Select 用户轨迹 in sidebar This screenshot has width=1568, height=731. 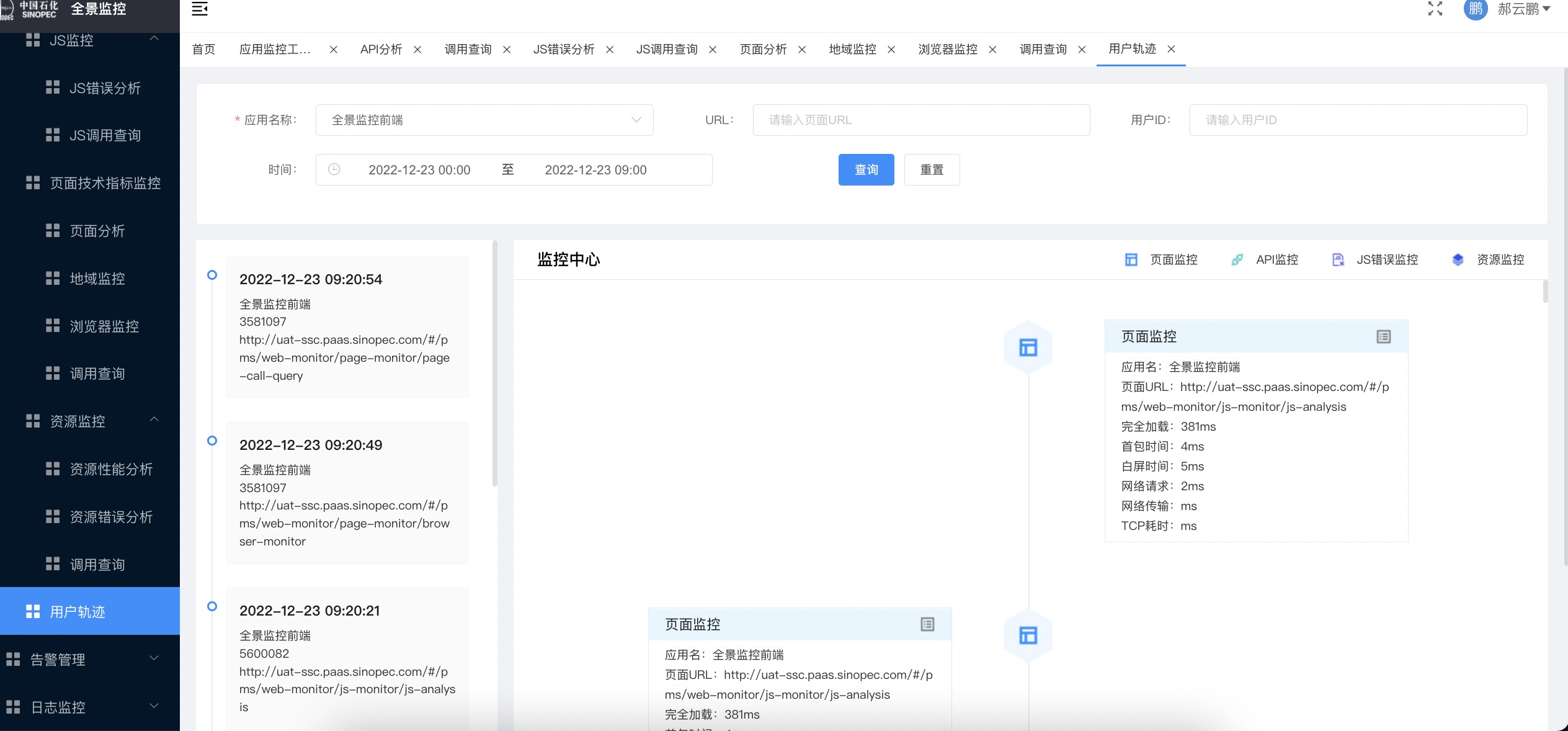90,612
